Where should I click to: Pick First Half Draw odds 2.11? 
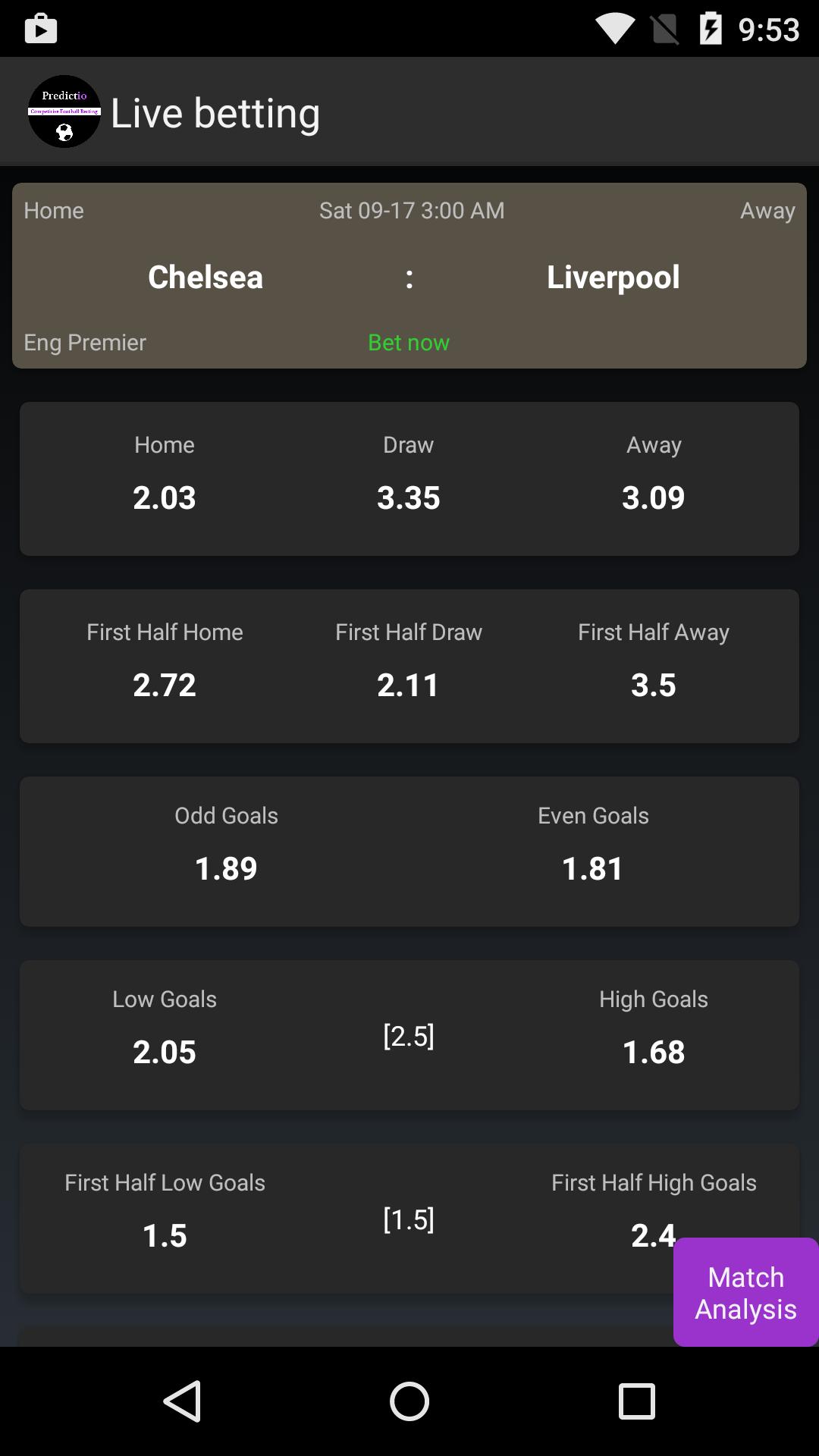click(409, 683)
